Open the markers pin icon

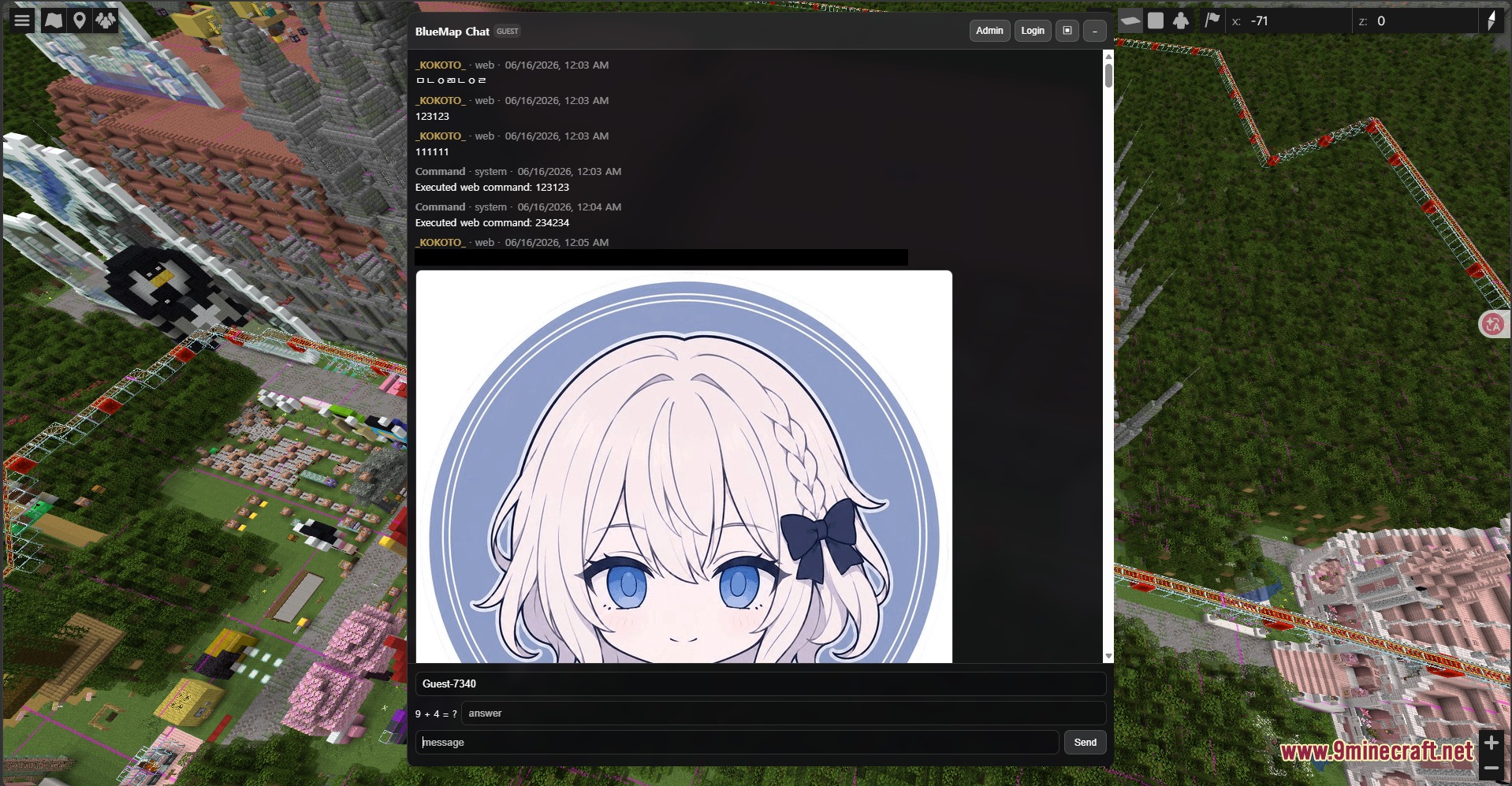click(x=80, y=20)
